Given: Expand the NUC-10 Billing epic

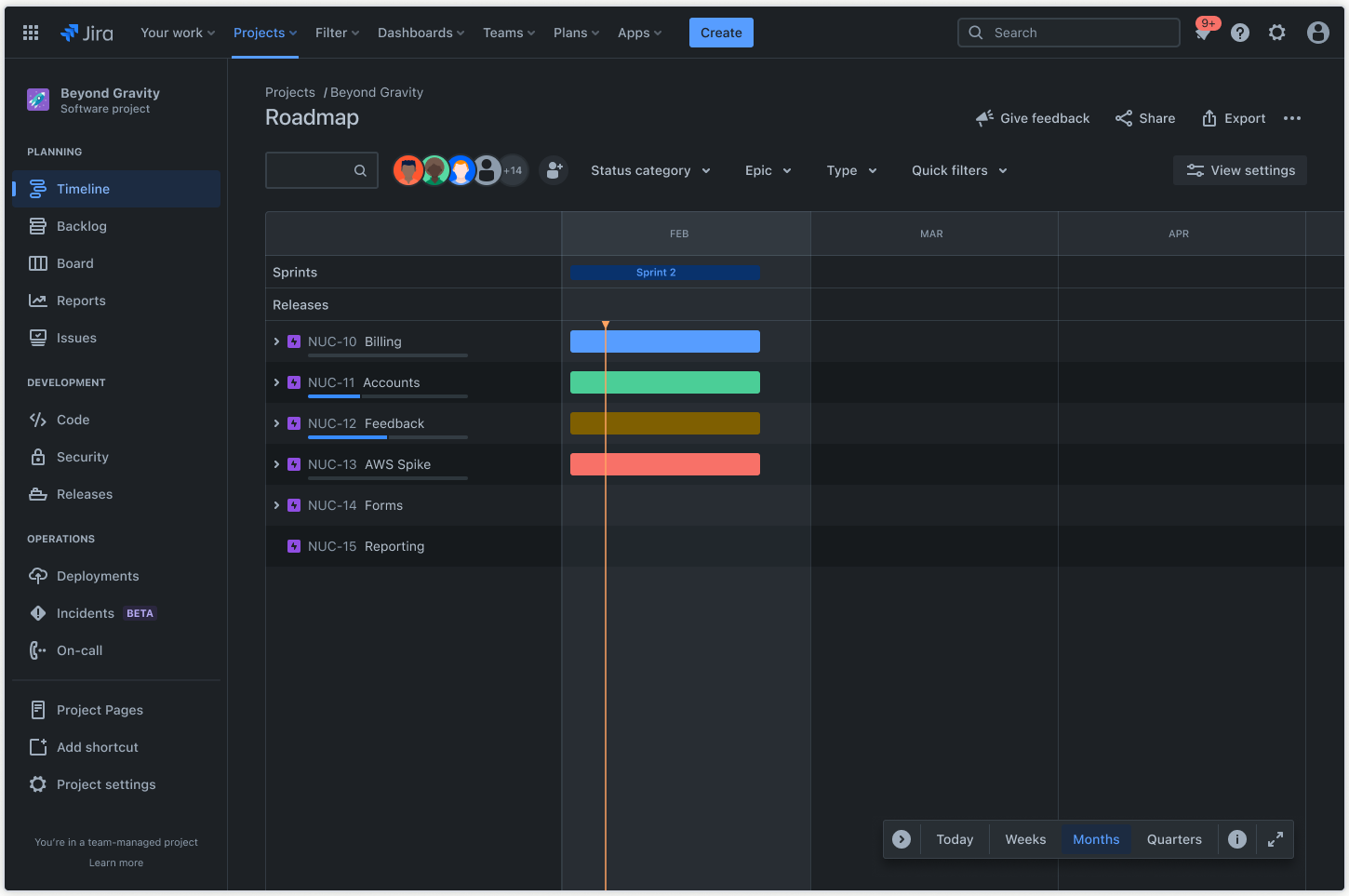Looking at the screenshot, I should click(x=275, y=341).
